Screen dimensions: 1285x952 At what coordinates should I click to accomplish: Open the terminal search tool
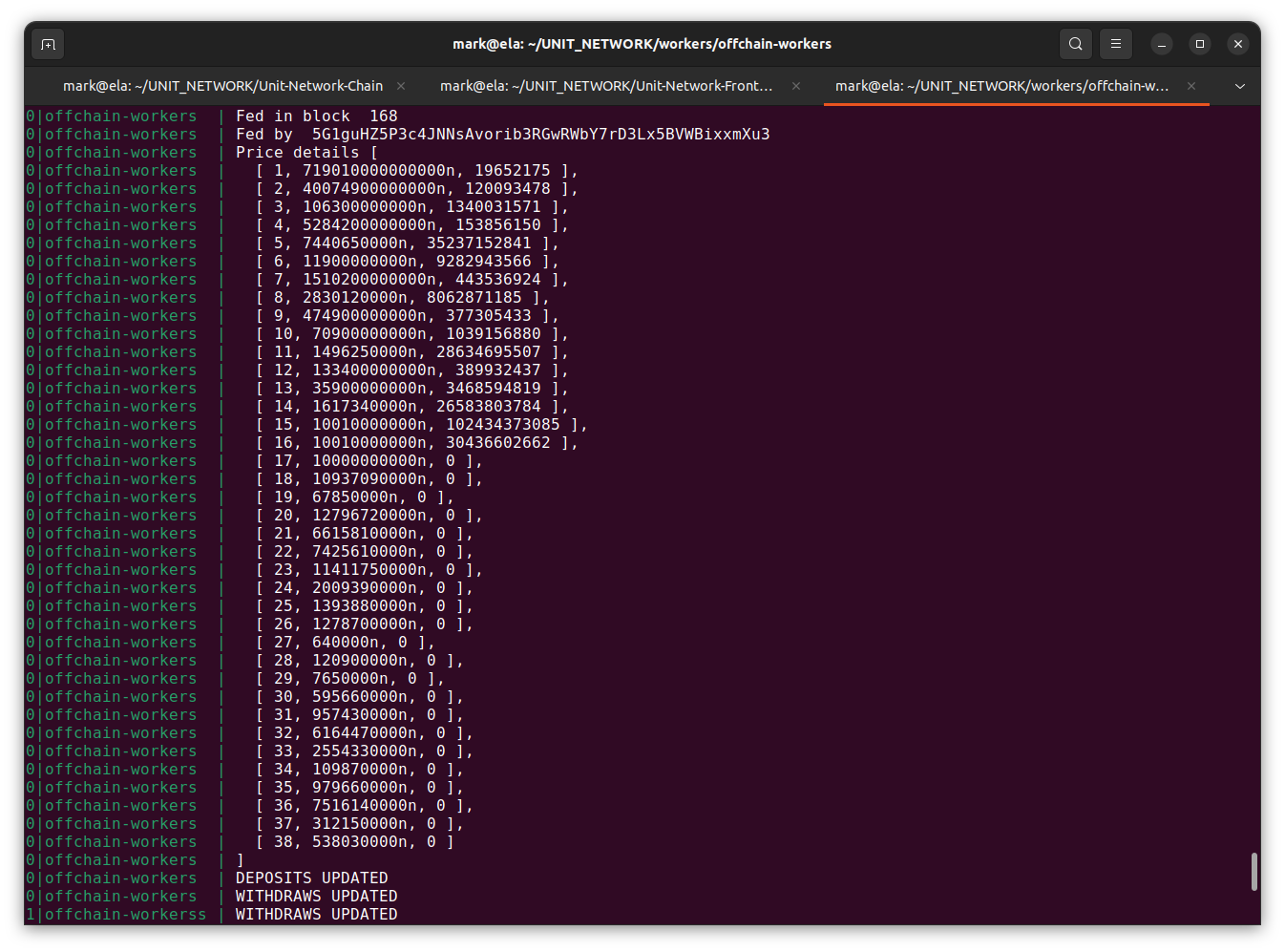point(1076,44)
